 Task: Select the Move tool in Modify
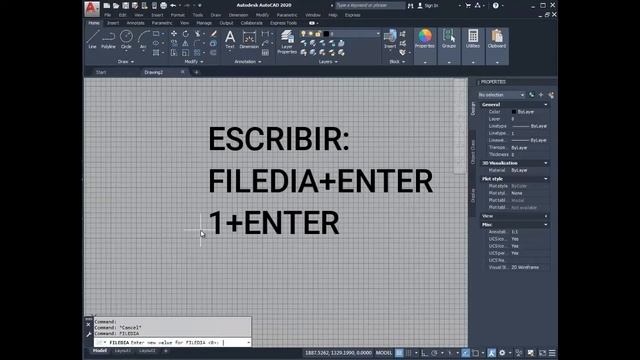[174, 33]
